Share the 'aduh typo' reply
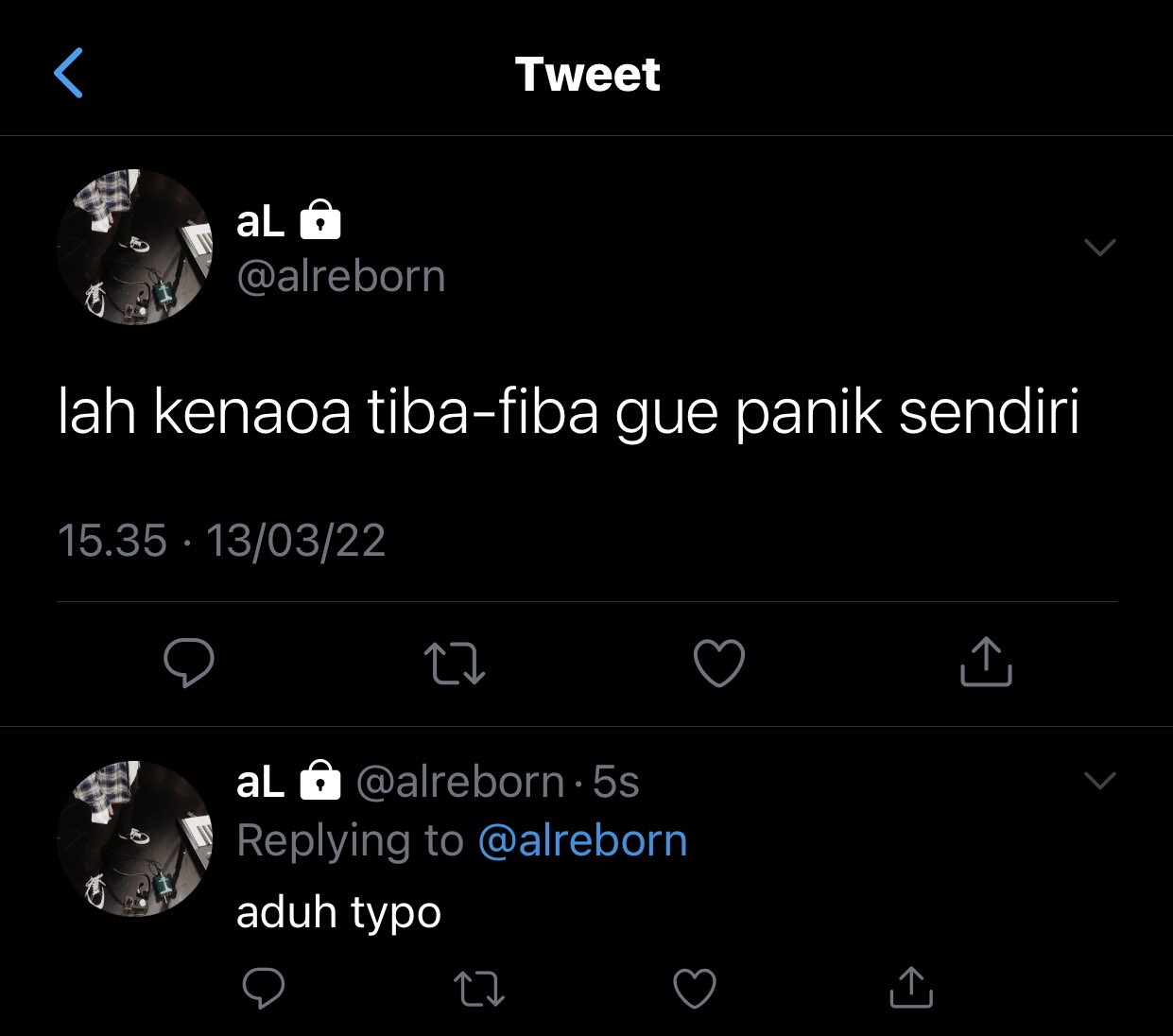 [911, 987]
